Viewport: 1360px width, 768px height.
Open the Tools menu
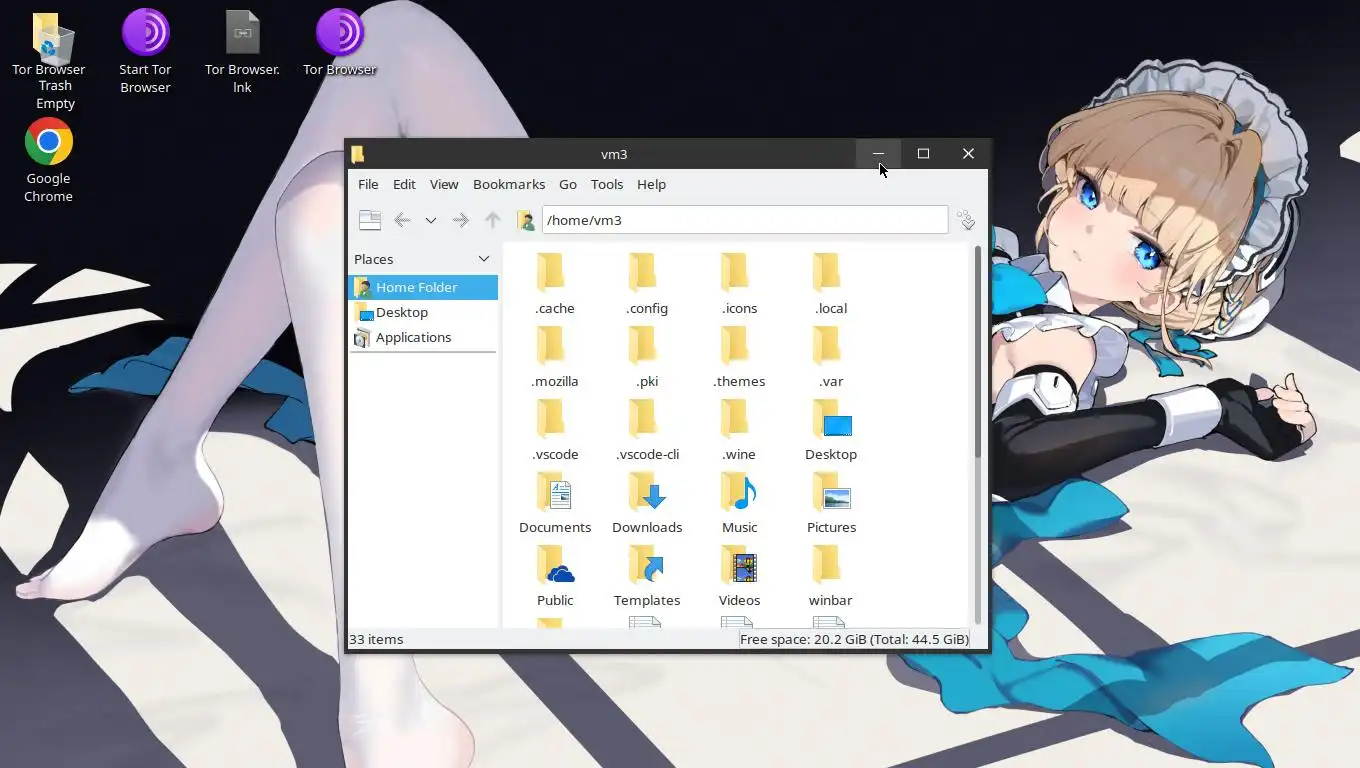click(607, 184)
